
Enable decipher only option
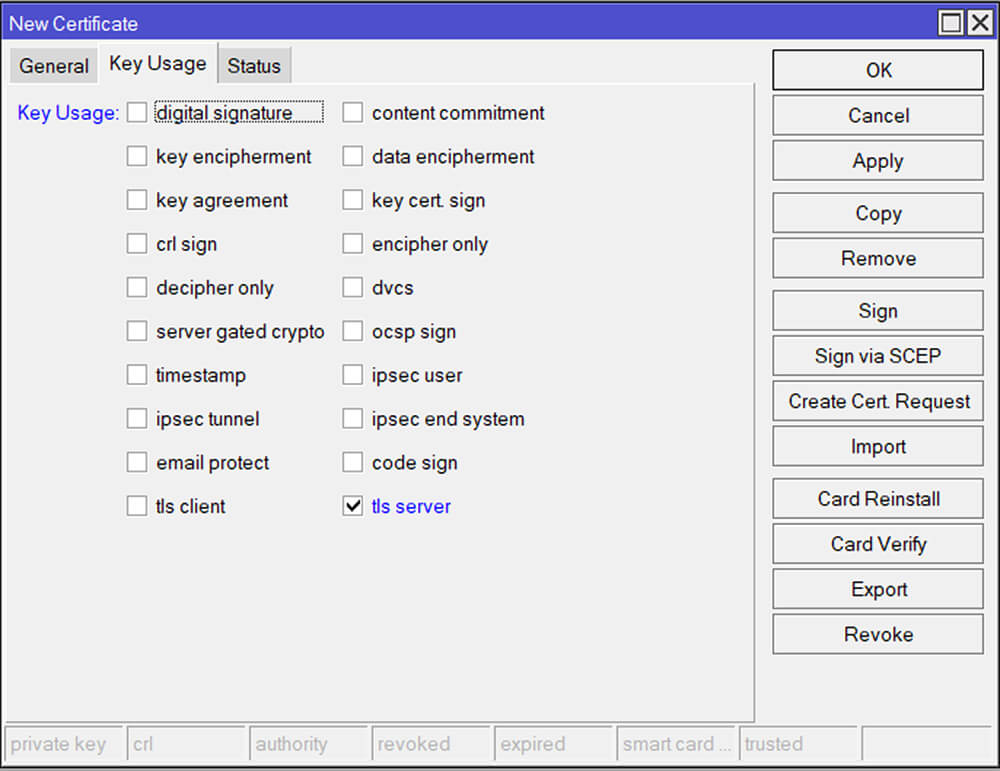(x=136, y=288)
